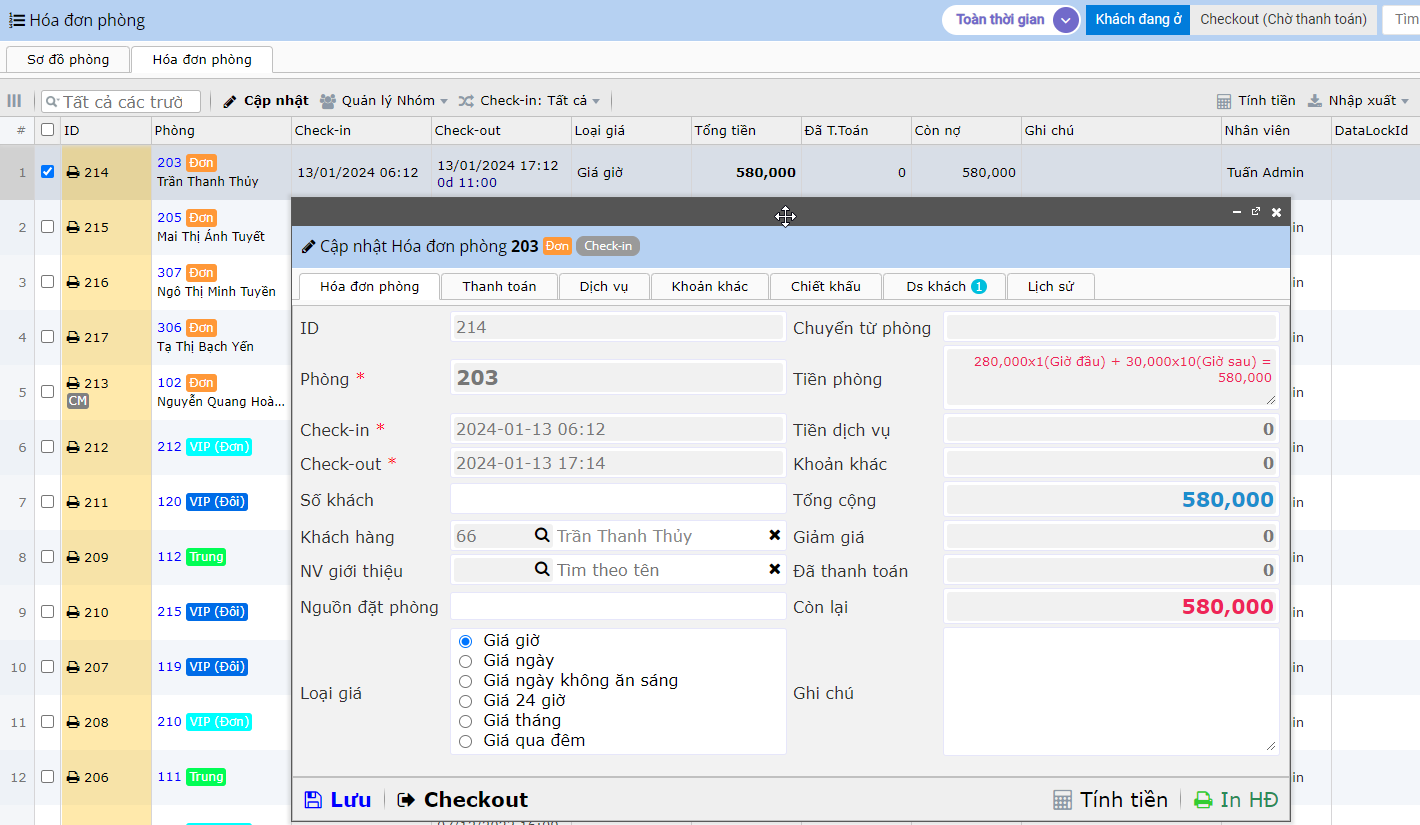Save the invoice with Lưu button
This screenshot has width=1420, height=825.
click(337, 800)
